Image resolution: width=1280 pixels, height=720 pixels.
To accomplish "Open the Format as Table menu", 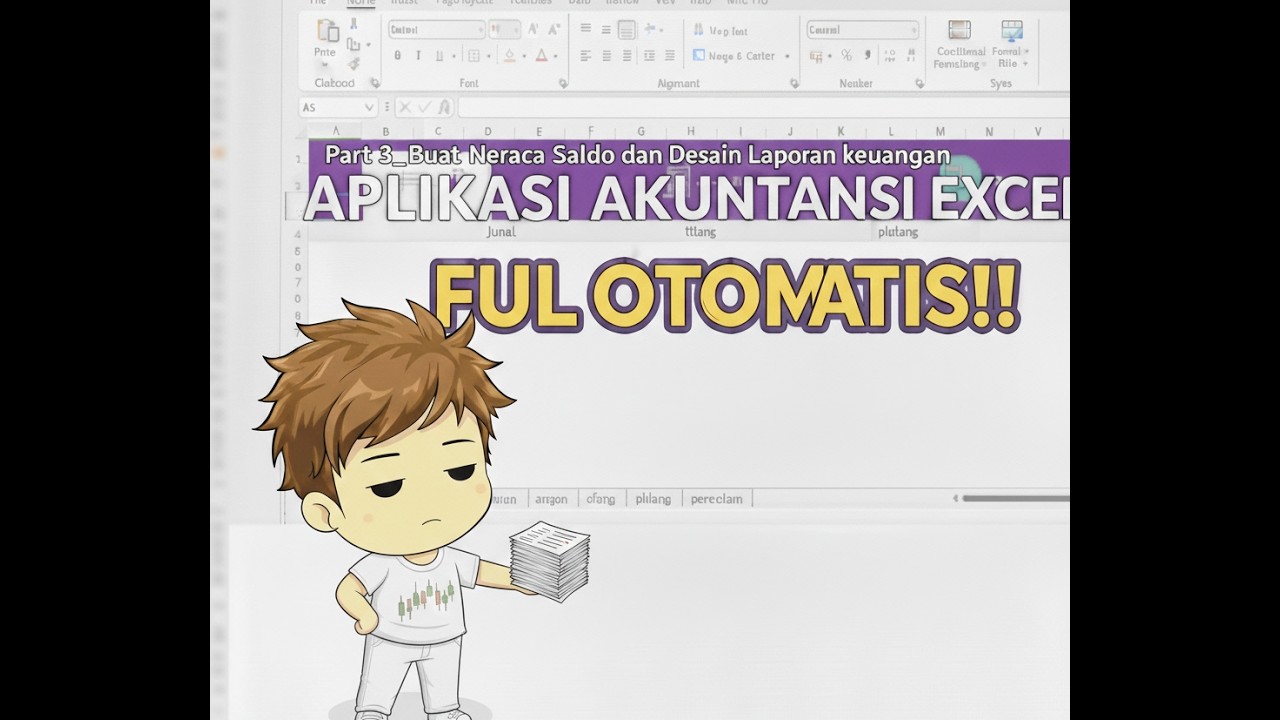I will (1011, 45).
